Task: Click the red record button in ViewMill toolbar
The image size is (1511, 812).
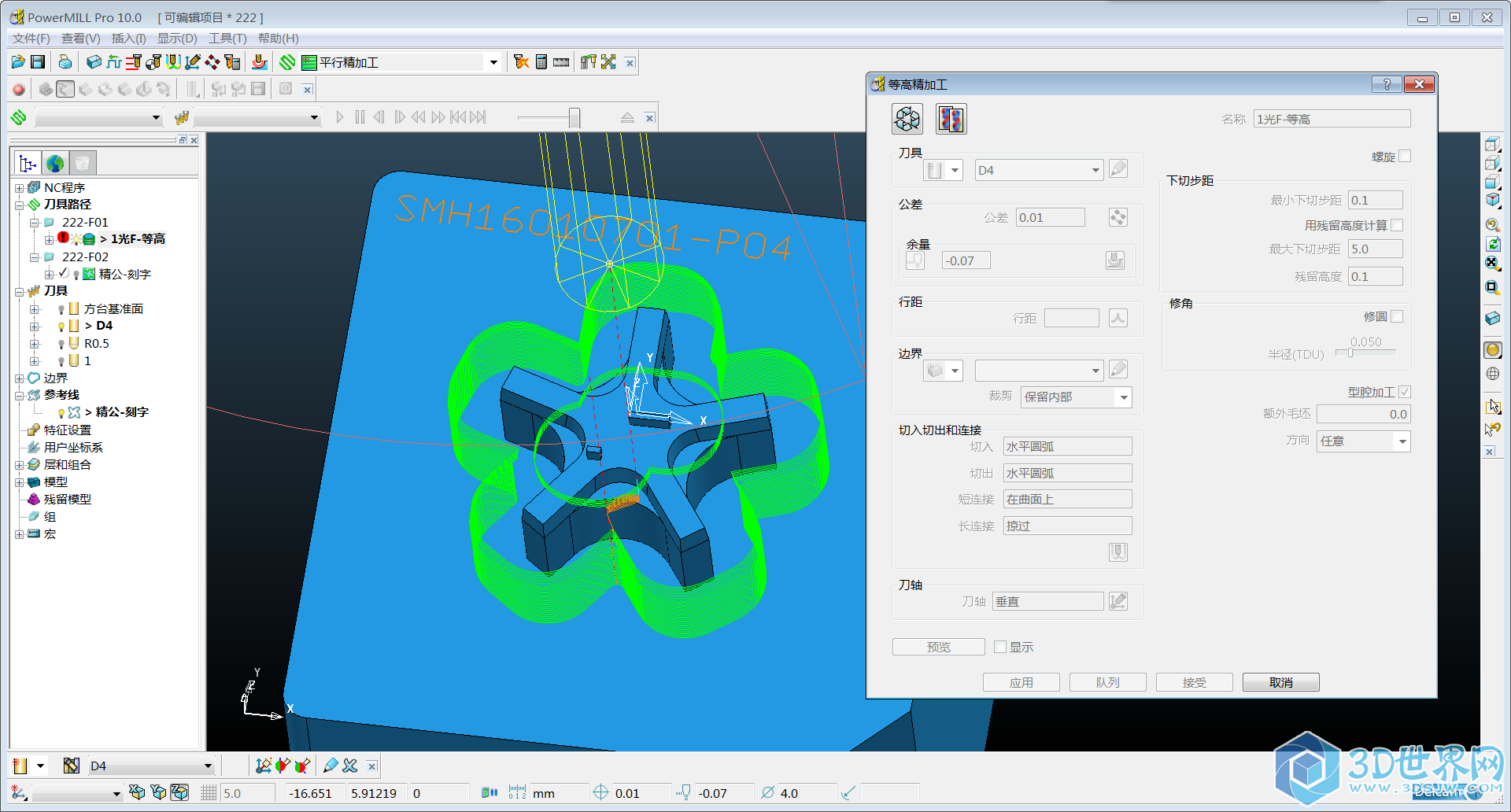Action: [x=19, y=90]
